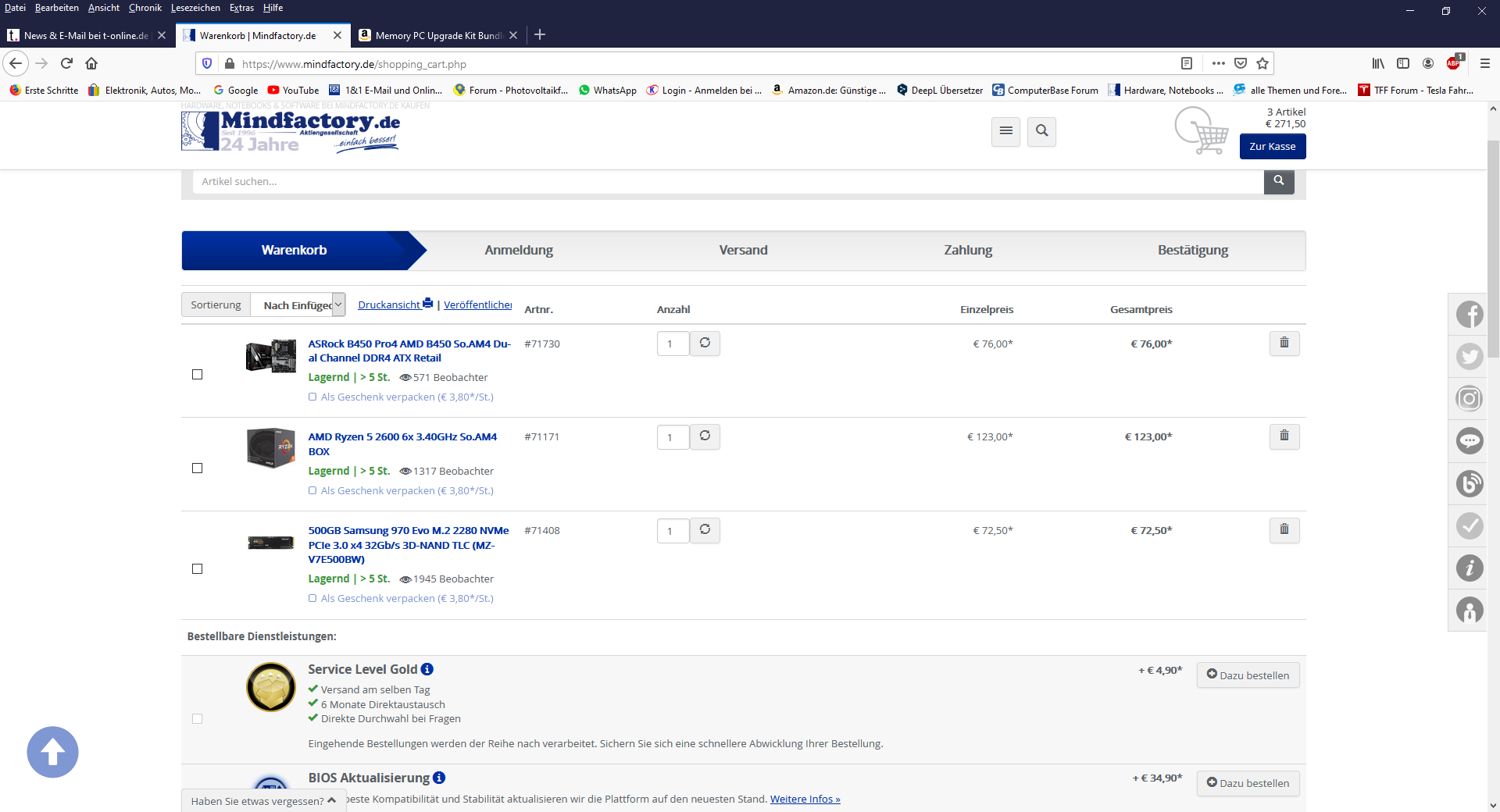Enable gift wrap for ASRock B450 Pro4

(312, 397)
